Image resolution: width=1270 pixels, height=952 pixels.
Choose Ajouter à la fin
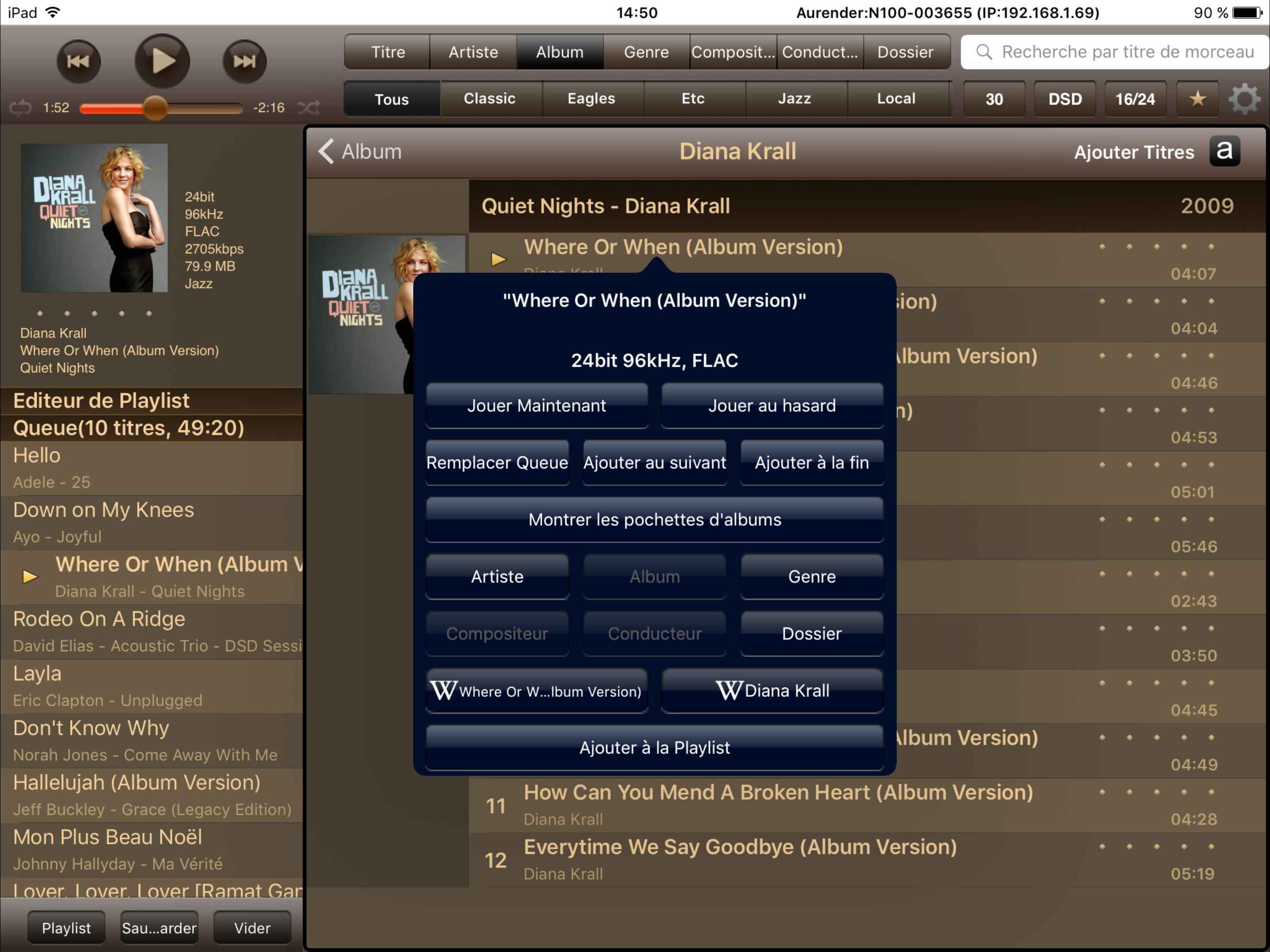(812, 462)
